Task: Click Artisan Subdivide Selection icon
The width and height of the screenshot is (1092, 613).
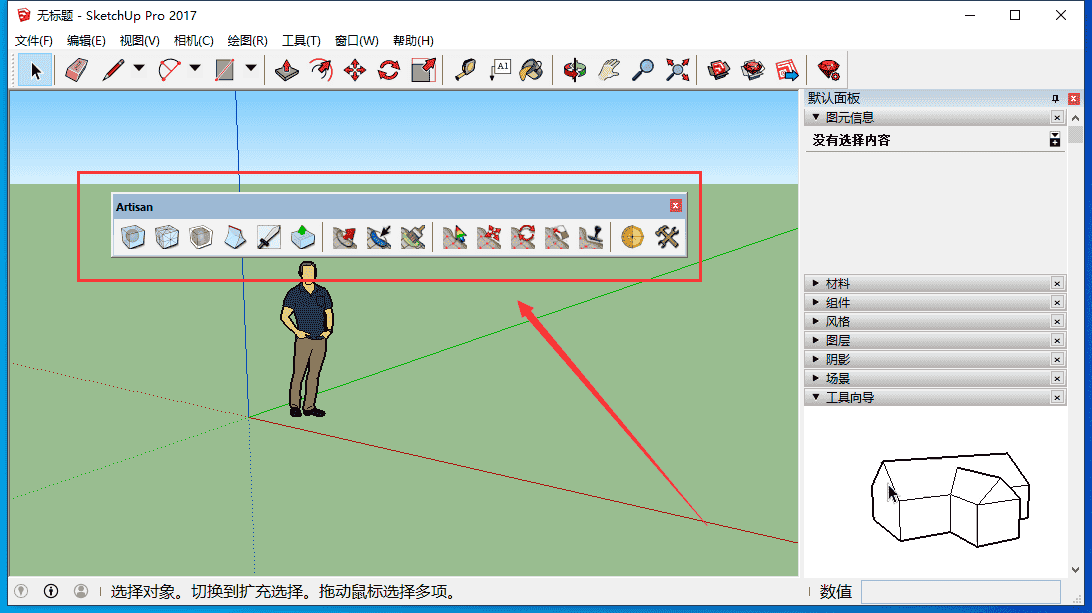Action: (x=167, y=237)
